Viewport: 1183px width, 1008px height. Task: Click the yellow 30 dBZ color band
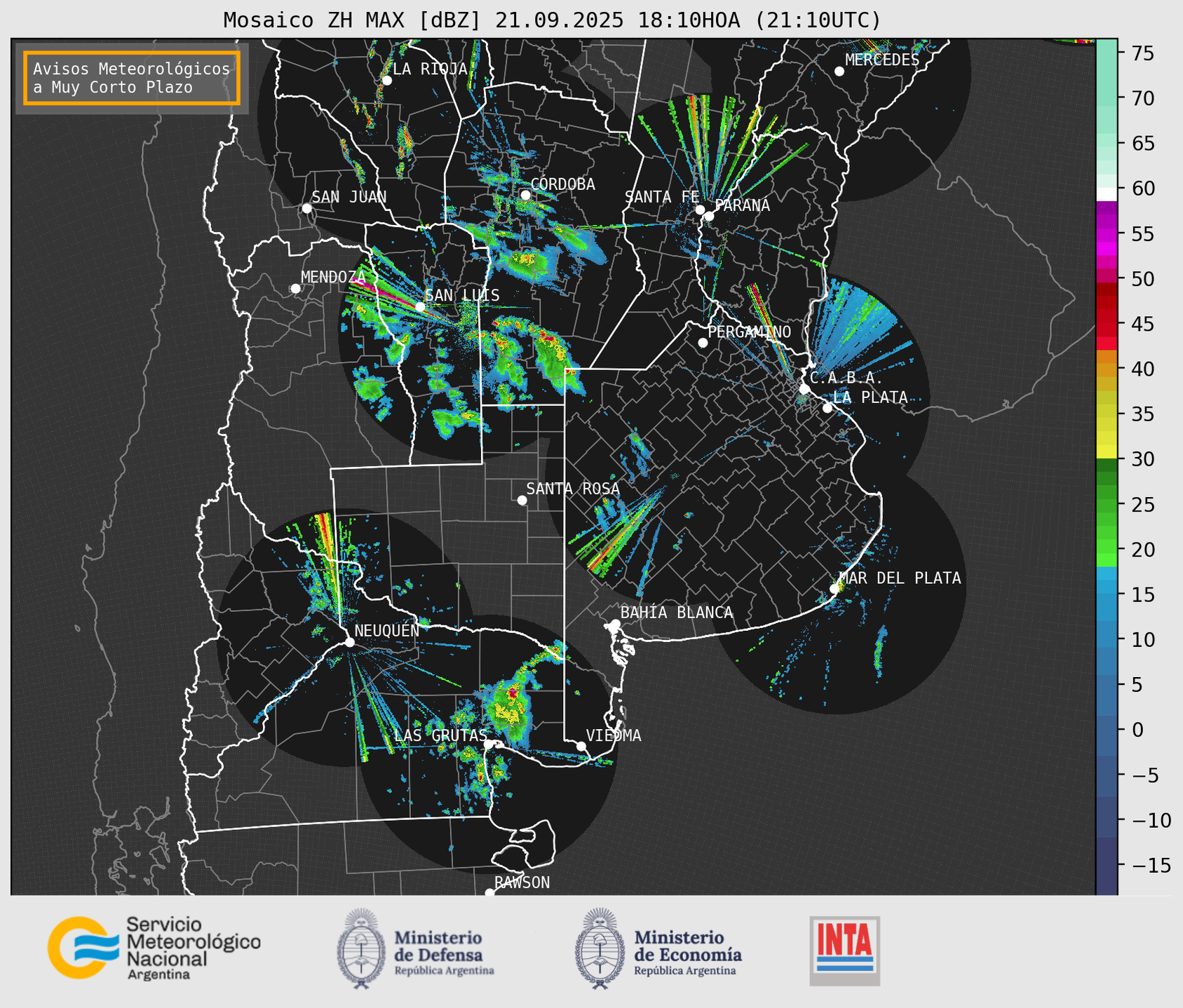point(1106,453)
